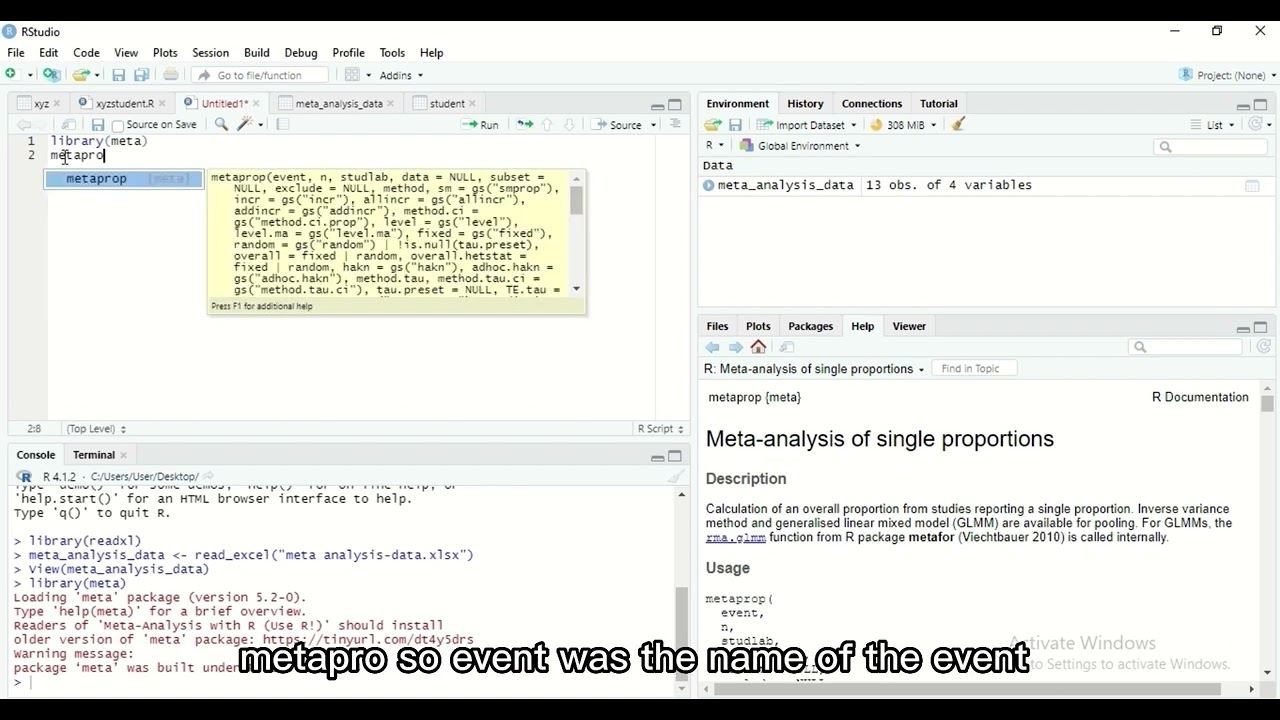
Task: Switch to the meta_analysis_data tab
Action: pyautogui.click(x=338, y=104)
